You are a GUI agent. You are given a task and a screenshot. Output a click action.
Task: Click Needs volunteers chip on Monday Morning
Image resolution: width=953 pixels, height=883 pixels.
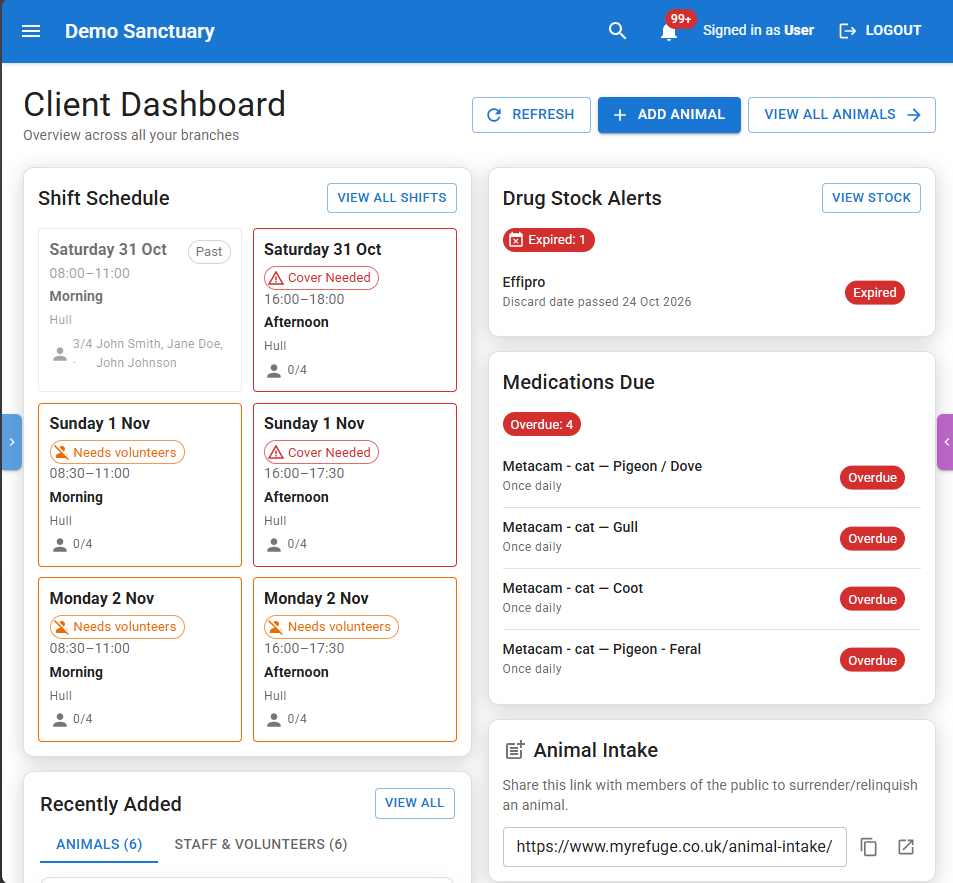pyautogui.click(x=117, y=627)
